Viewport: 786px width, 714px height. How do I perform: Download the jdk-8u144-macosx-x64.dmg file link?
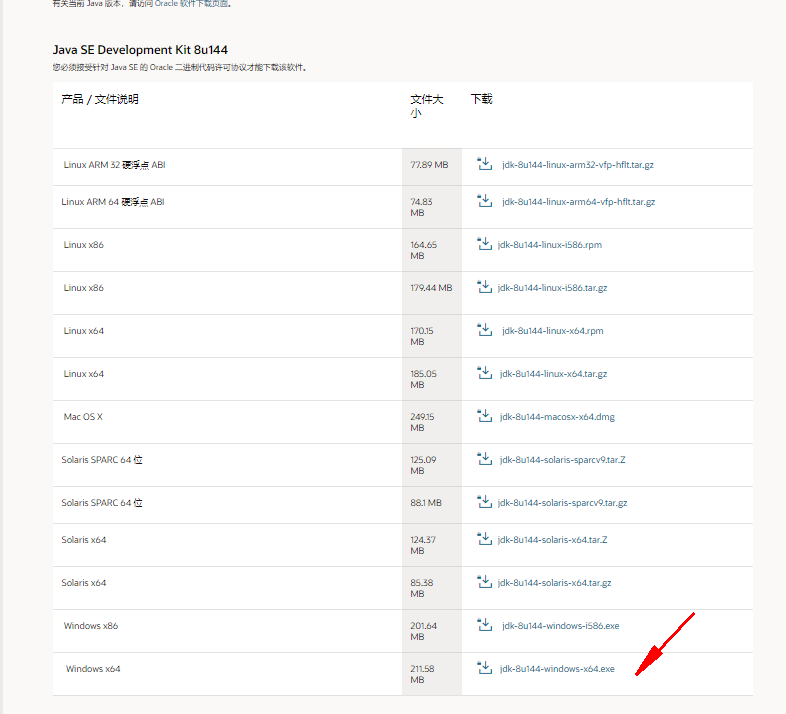pos(557,417)
